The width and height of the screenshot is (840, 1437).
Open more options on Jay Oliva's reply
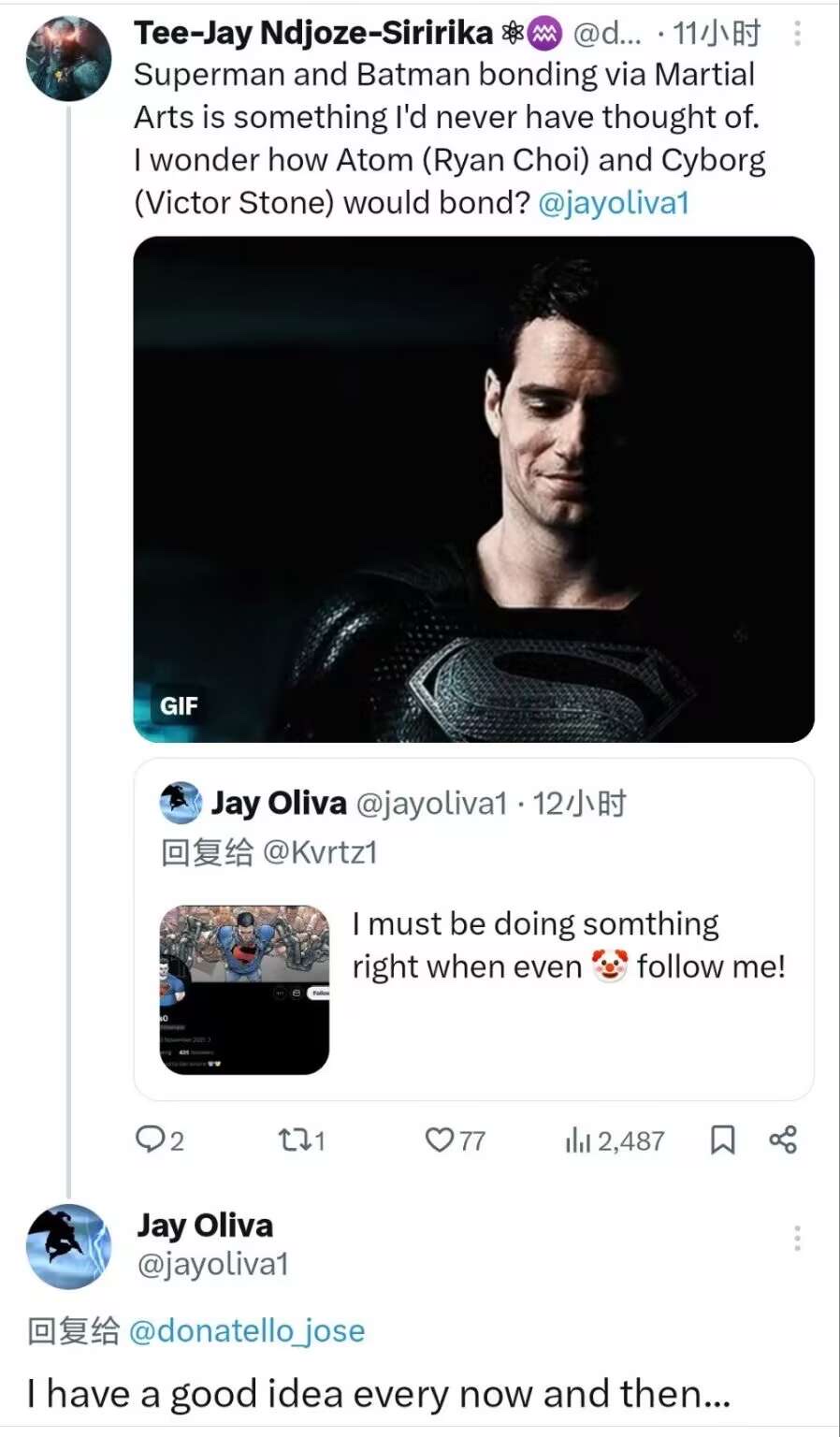click(797, 1239)
